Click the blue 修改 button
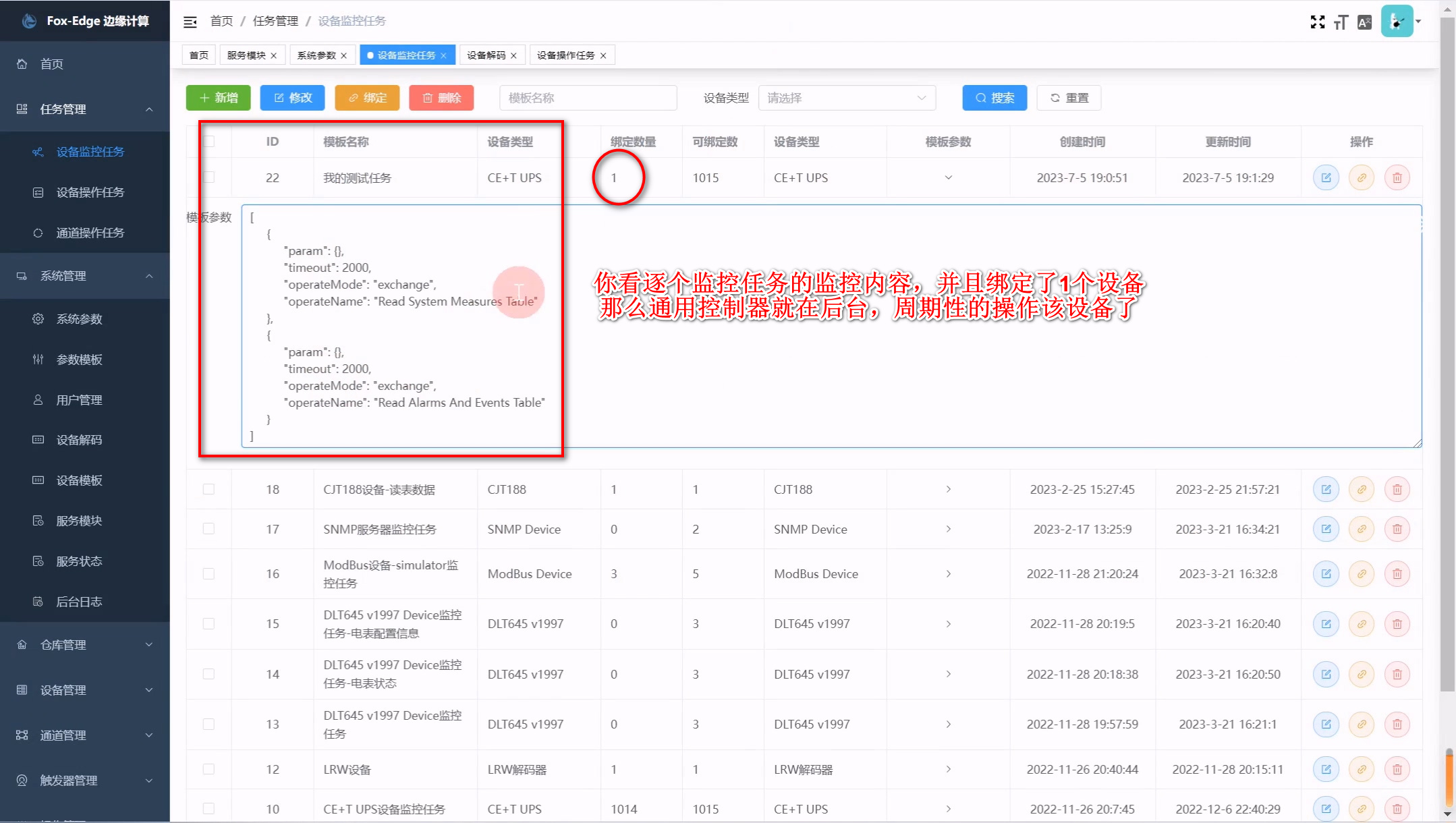 pos(293,98)
